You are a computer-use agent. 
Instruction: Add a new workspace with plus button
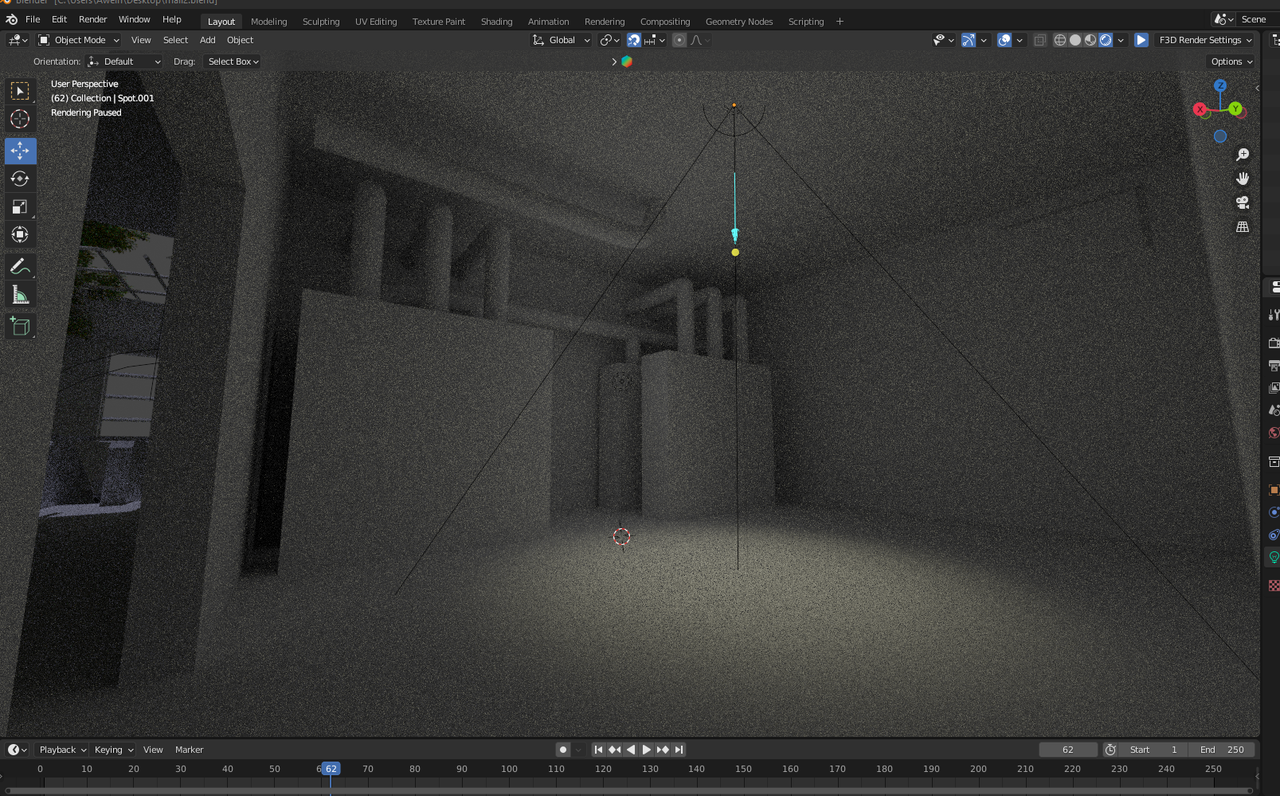839,21
